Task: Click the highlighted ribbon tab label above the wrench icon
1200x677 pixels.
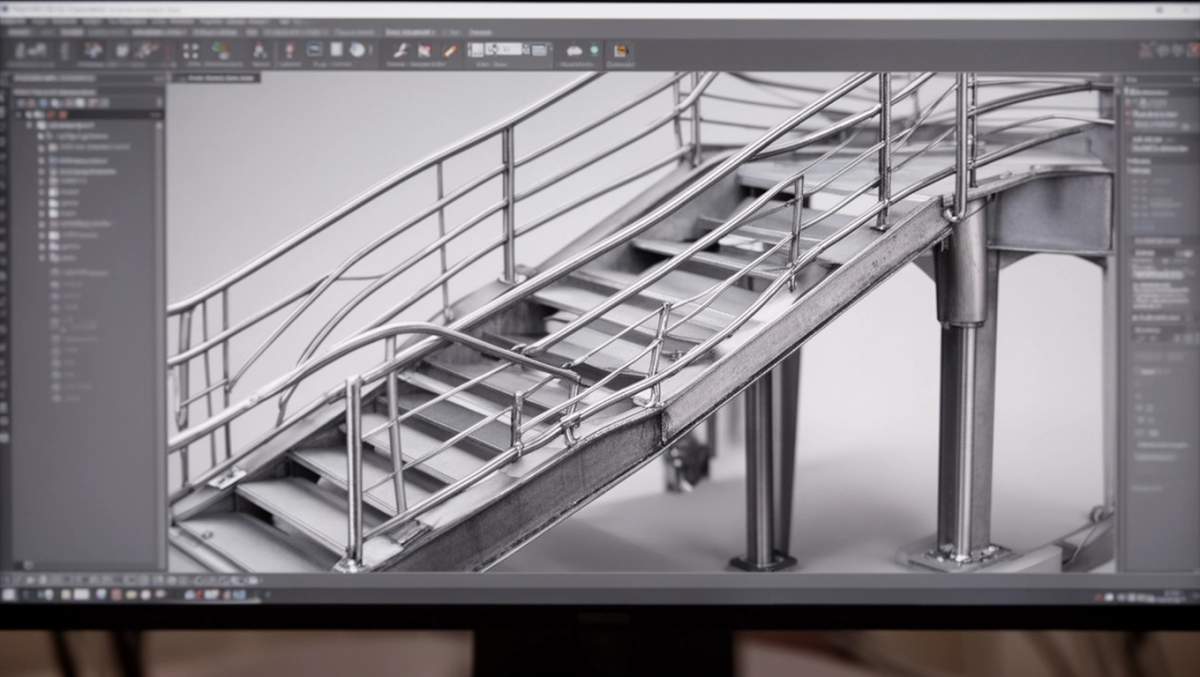Action: tap(410, 32)
